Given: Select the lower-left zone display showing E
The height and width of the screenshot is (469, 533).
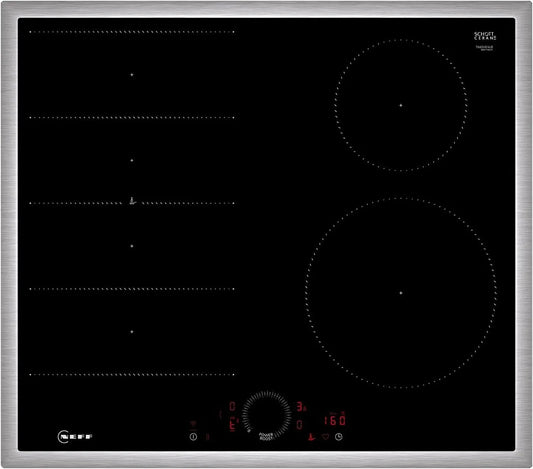Looking at the screenshot, I should tap(233, 425).
